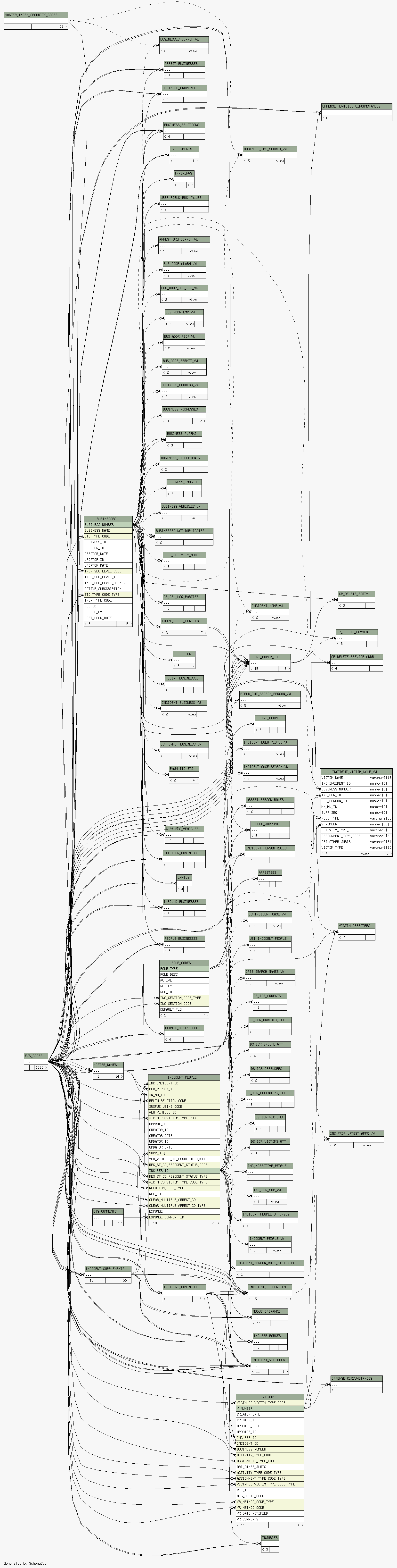Select the ARREST_ORG_SEARCH_VW view title
Viewport: 397px width, 1568px height.
pos(184,239)
